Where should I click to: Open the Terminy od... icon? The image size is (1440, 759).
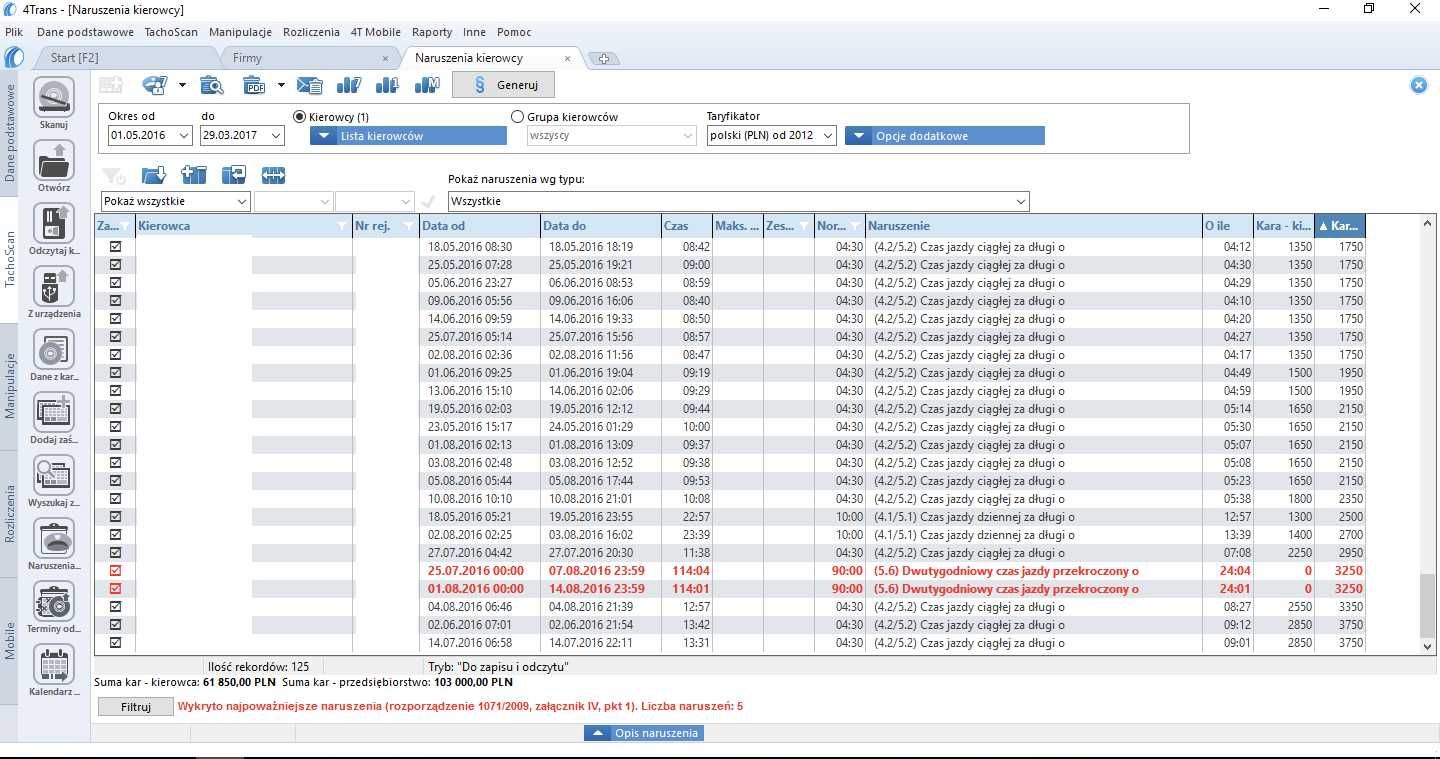[54, 601]
